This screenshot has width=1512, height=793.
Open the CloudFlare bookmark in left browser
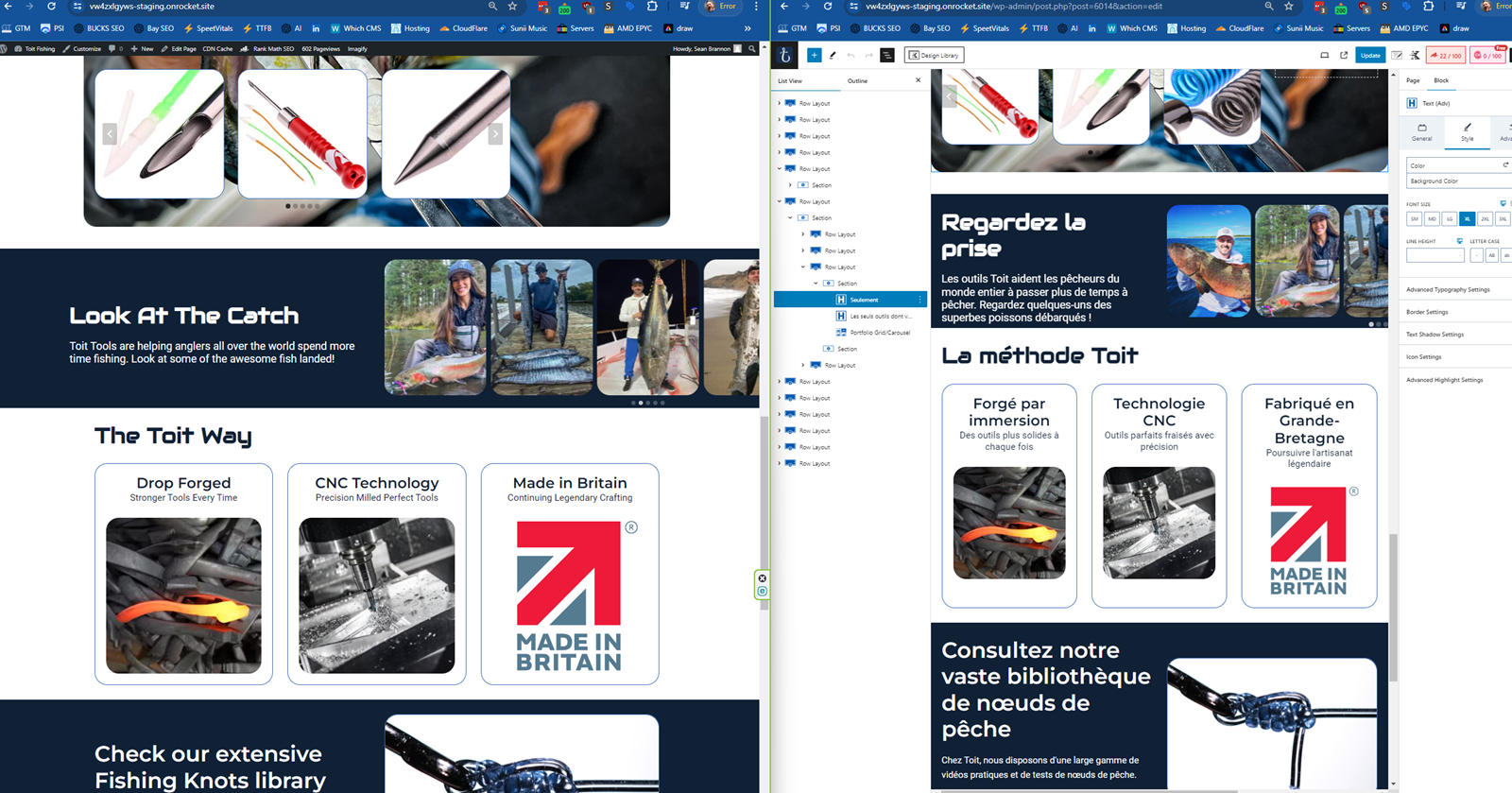click(x=463, y=28)
